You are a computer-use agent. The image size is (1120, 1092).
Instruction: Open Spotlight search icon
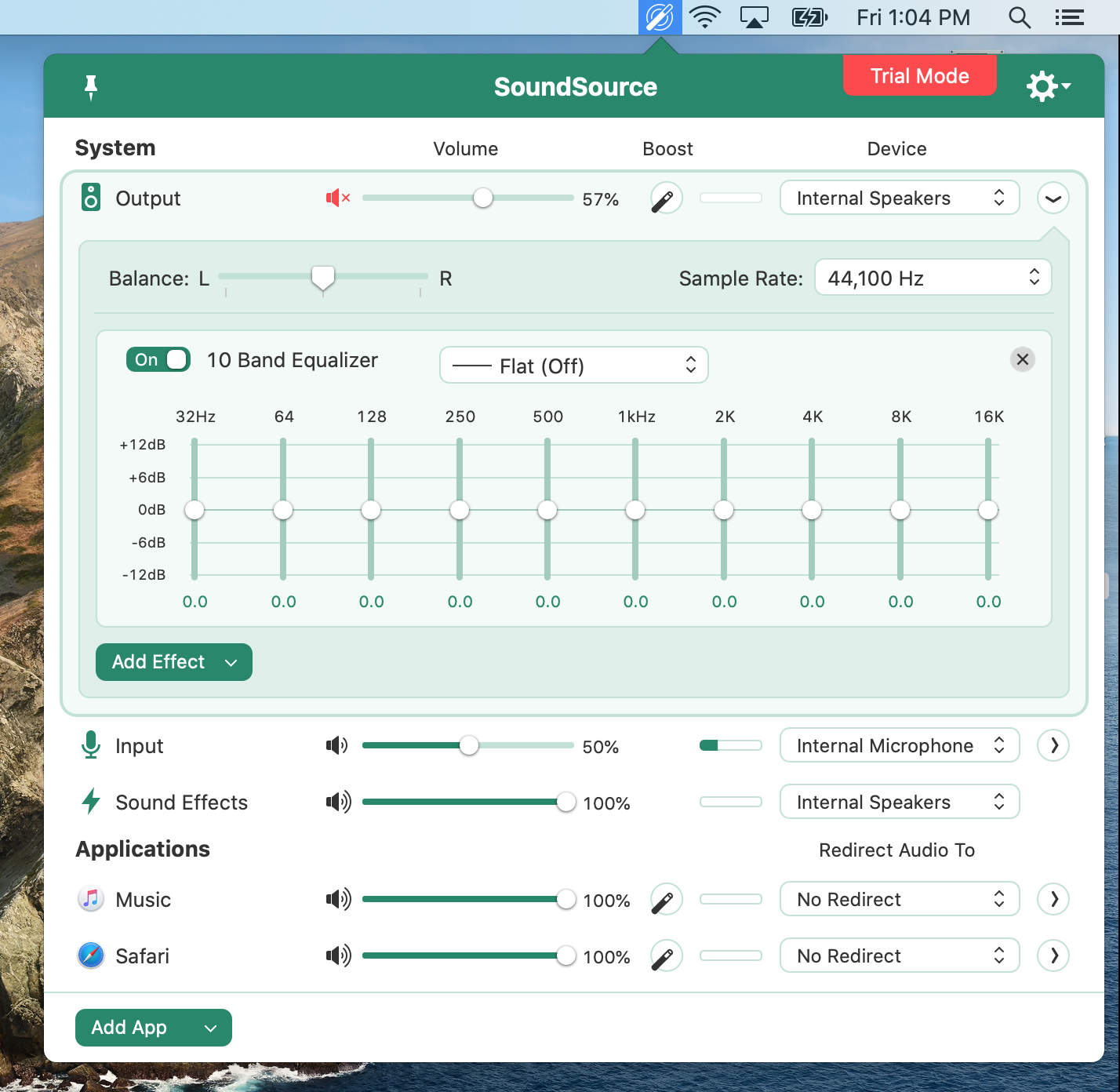coord(1020,17)
